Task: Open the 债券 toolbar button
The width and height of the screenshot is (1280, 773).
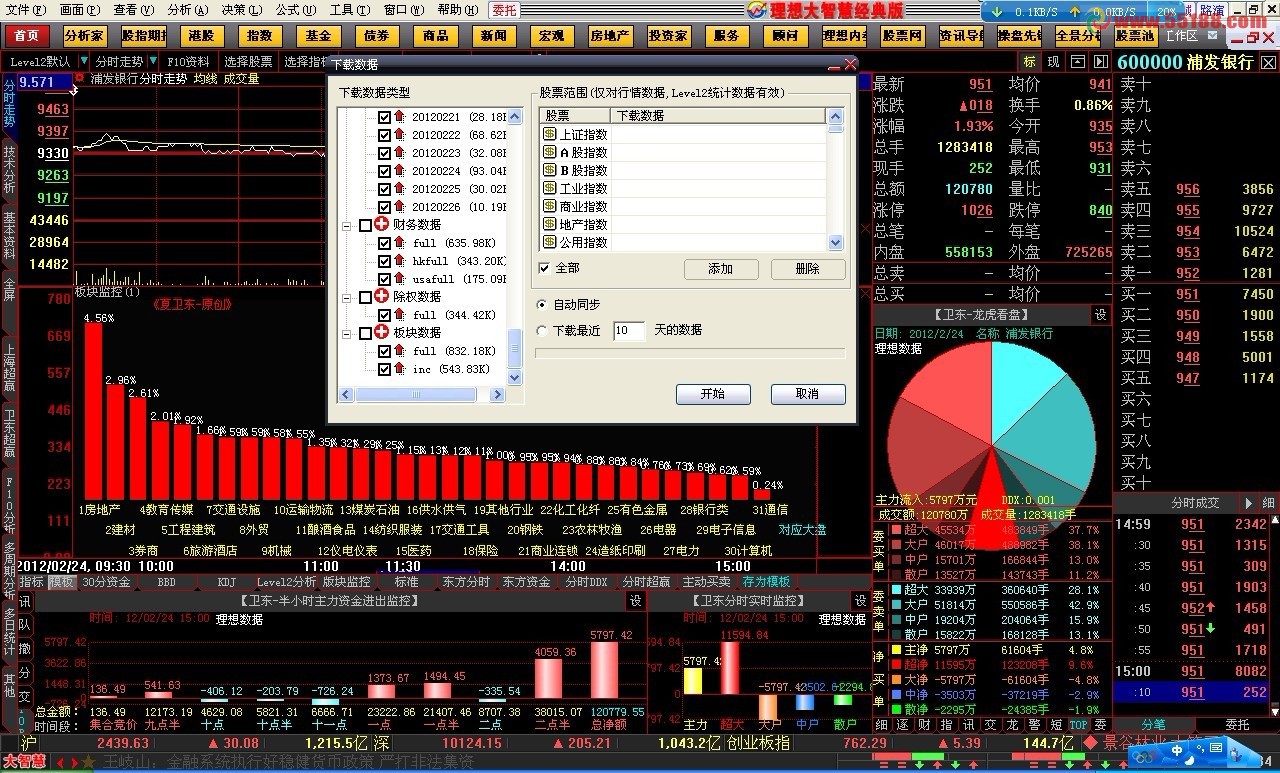Action: (376, 36)
